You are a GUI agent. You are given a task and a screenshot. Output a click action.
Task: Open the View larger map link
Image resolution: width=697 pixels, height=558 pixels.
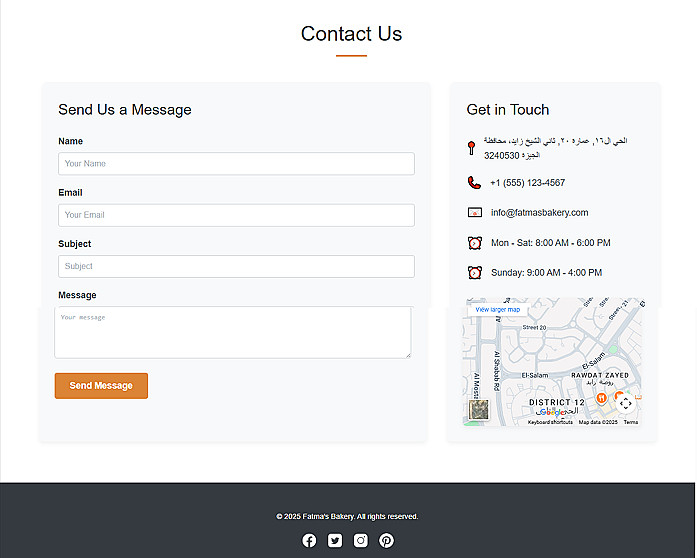(497, 309)
